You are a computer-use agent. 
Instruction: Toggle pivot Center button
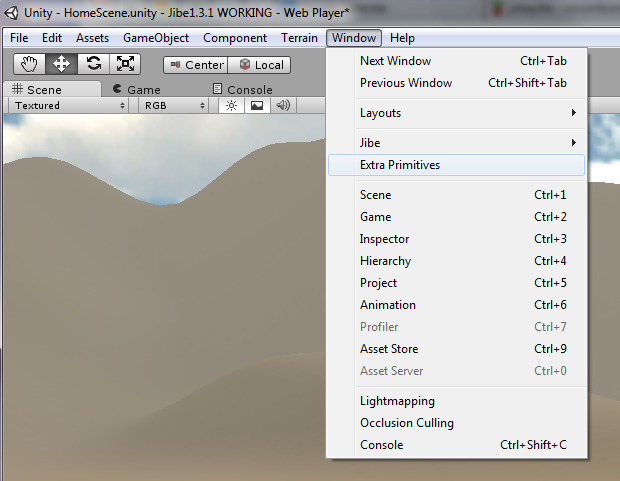[196, 65]
